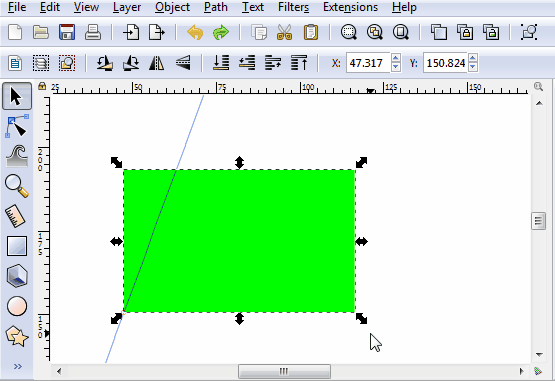
Task: Paste from clipboard
Action: click(x=311, y=33)
